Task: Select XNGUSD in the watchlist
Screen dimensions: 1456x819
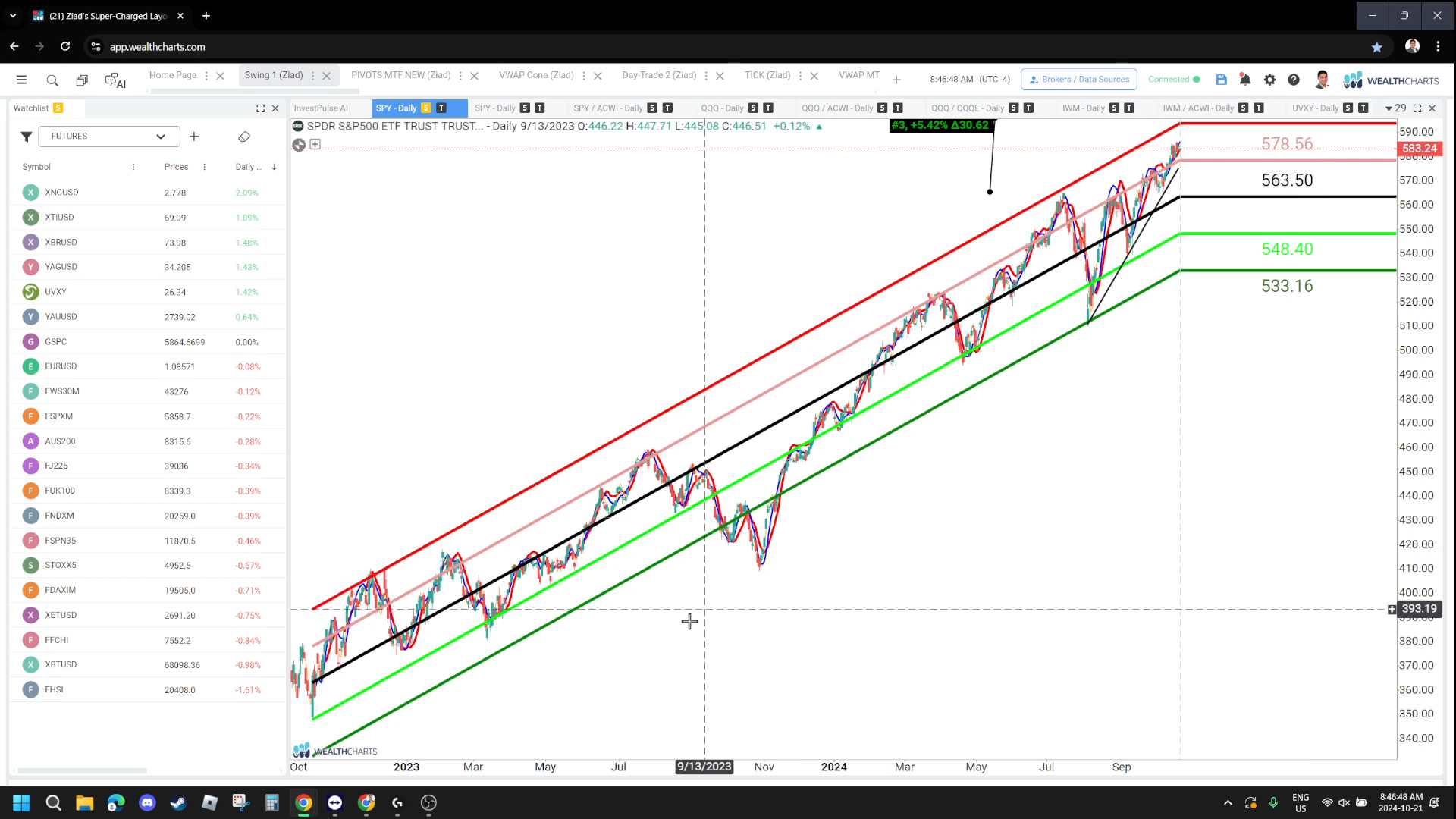Action: point(148,193)
